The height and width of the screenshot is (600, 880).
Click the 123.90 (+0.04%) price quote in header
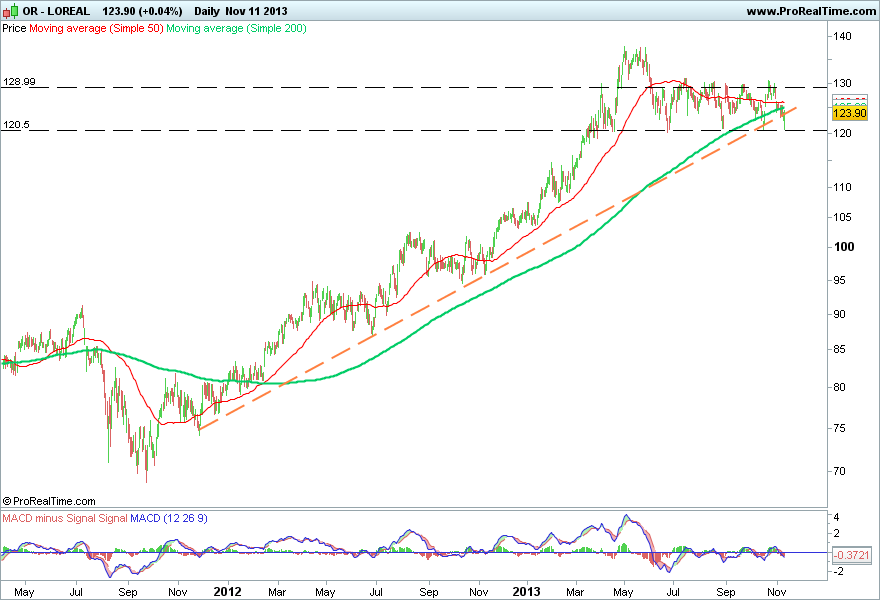coord(142,11)
